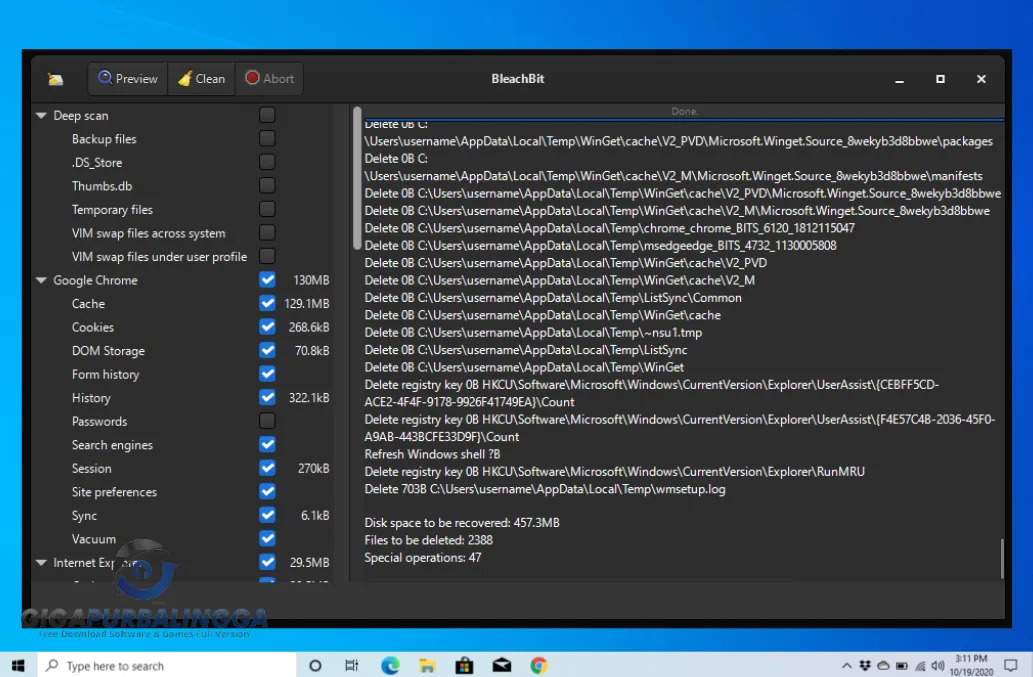
Task: Collapse the Deep scan group
Action: pyautogui.click(x=42, y=115)
